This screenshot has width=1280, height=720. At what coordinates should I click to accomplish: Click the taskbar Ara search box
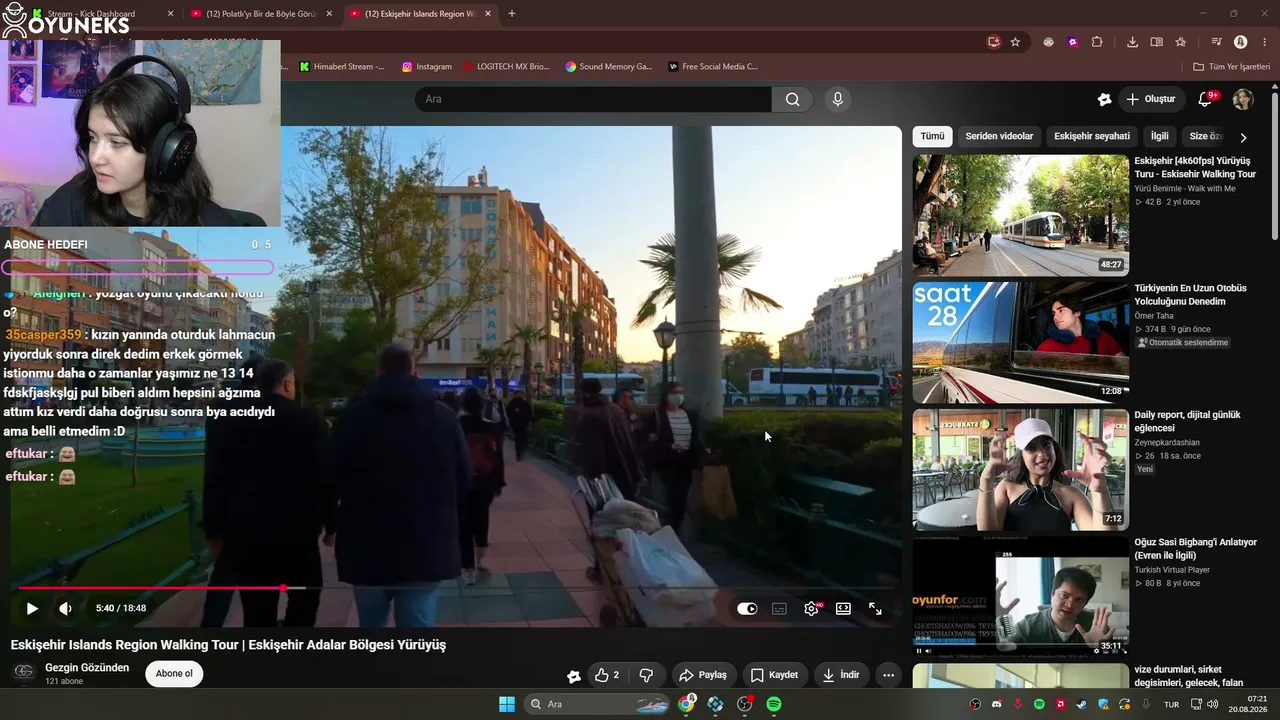click(598, 704)
